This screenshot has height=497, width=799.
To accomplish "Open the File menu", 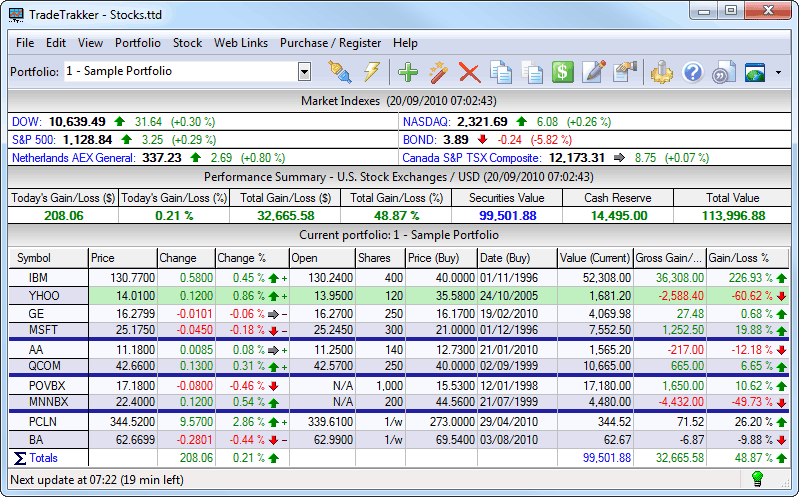I will tap(25, 43).
